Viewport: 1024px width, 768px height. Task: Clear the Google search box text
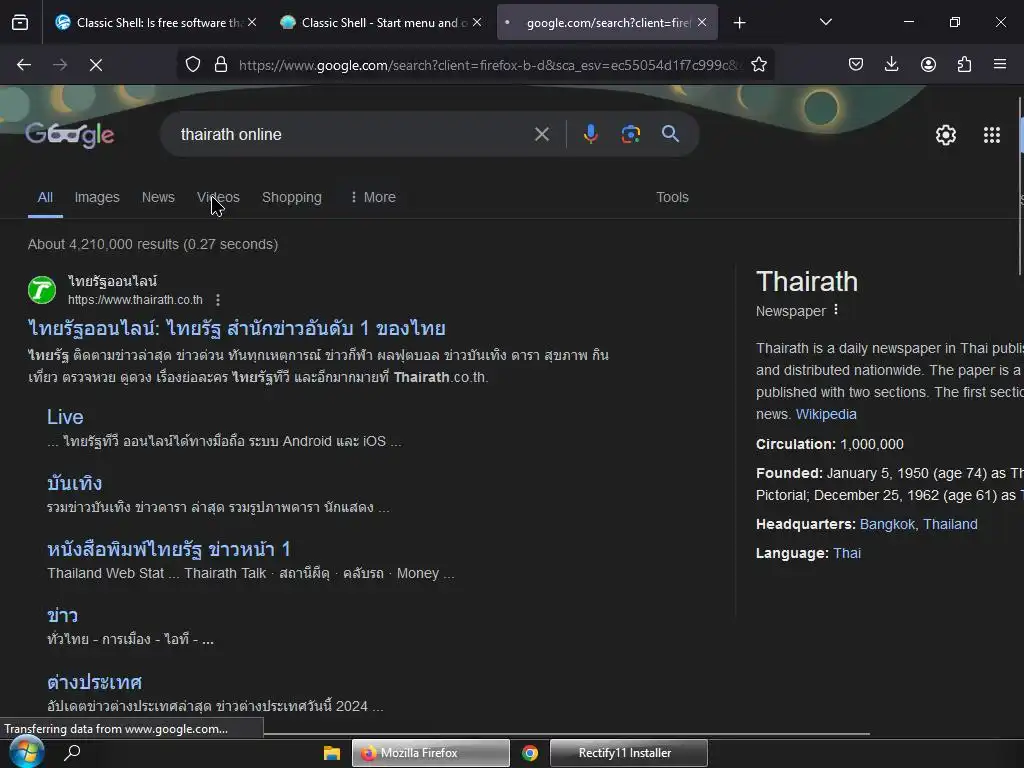541,135
